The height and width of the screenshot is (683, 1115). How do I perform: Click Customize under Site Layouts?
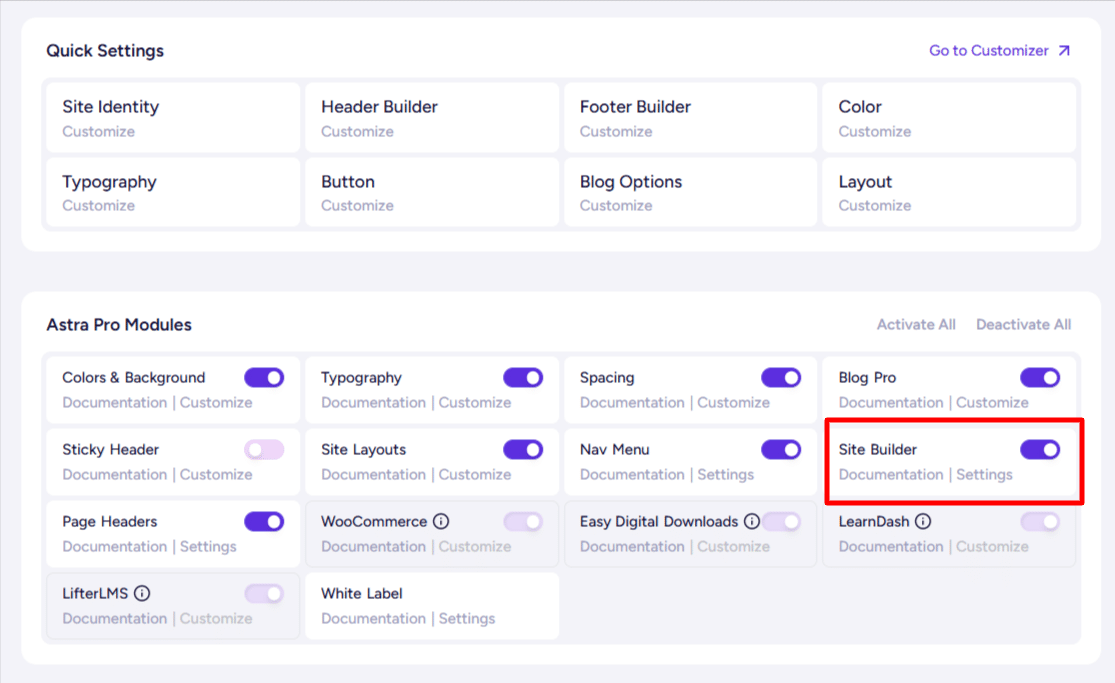[475, 475]
